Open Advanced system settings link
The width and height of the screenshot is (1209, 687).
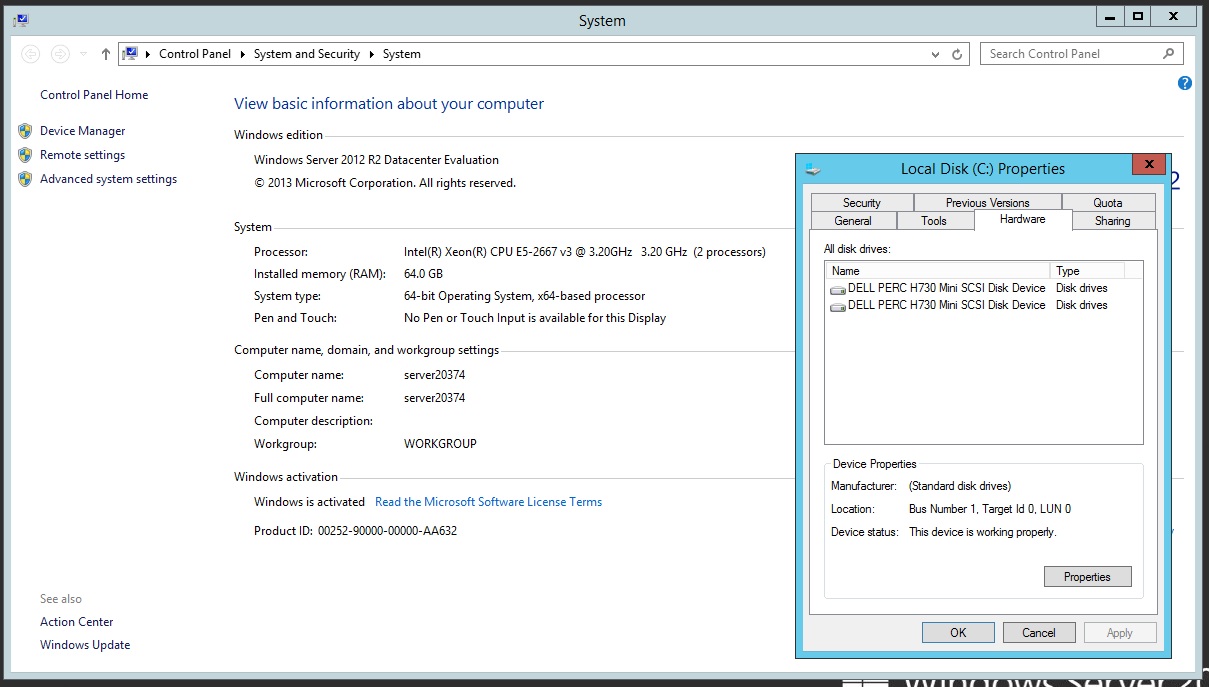click(x=108, y=179)
